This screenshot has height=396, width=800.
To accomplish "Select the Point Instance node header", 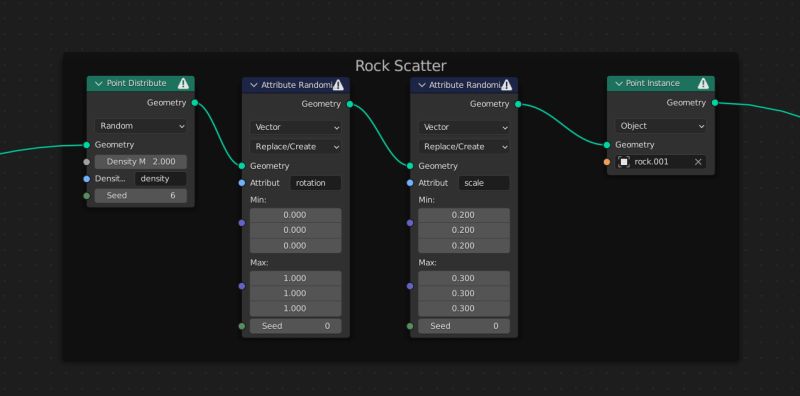I will (x=661, y=83).
